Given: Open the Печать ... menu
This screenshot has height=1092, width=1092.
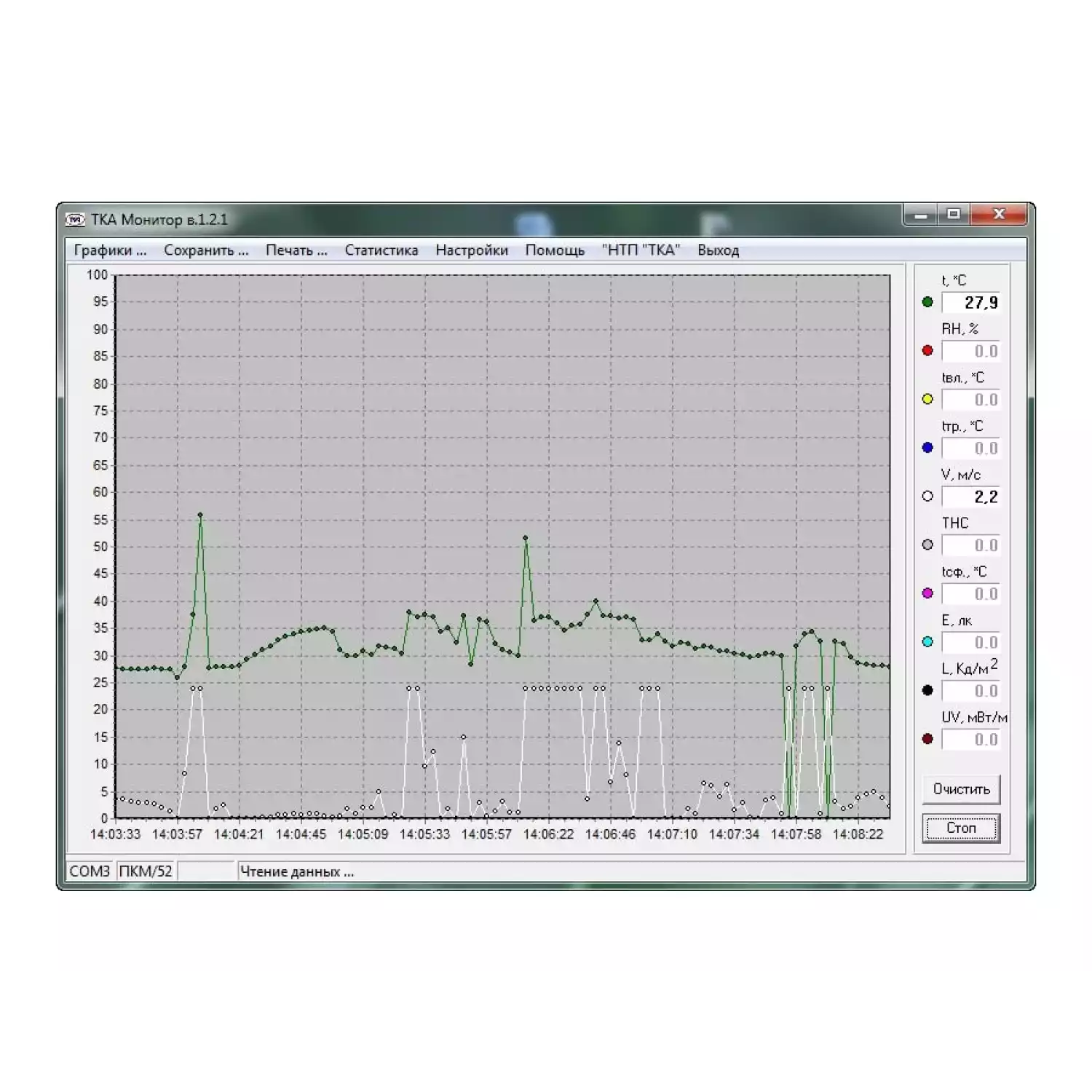Looking at the screenshot, I should coord(296,250).
